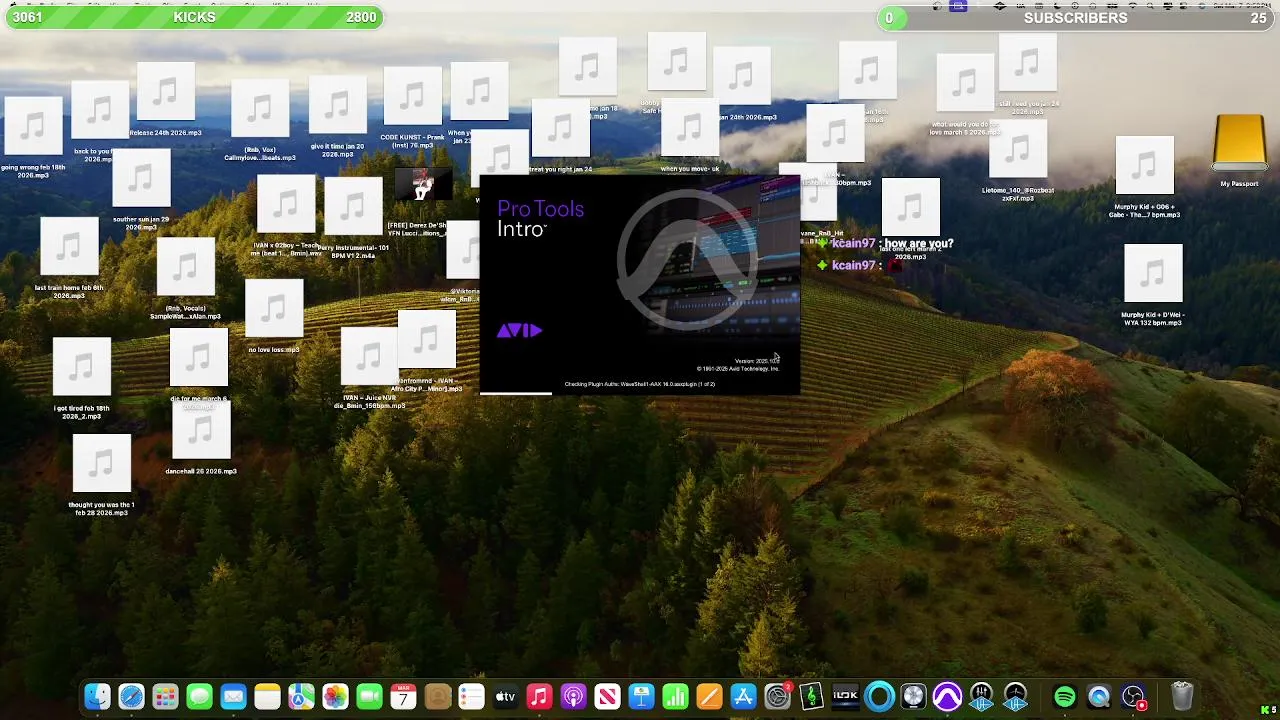Launch Safari from the Dock
This screenshot has width=1280, height=720.
pyautogui.click(x=131, y=696)
